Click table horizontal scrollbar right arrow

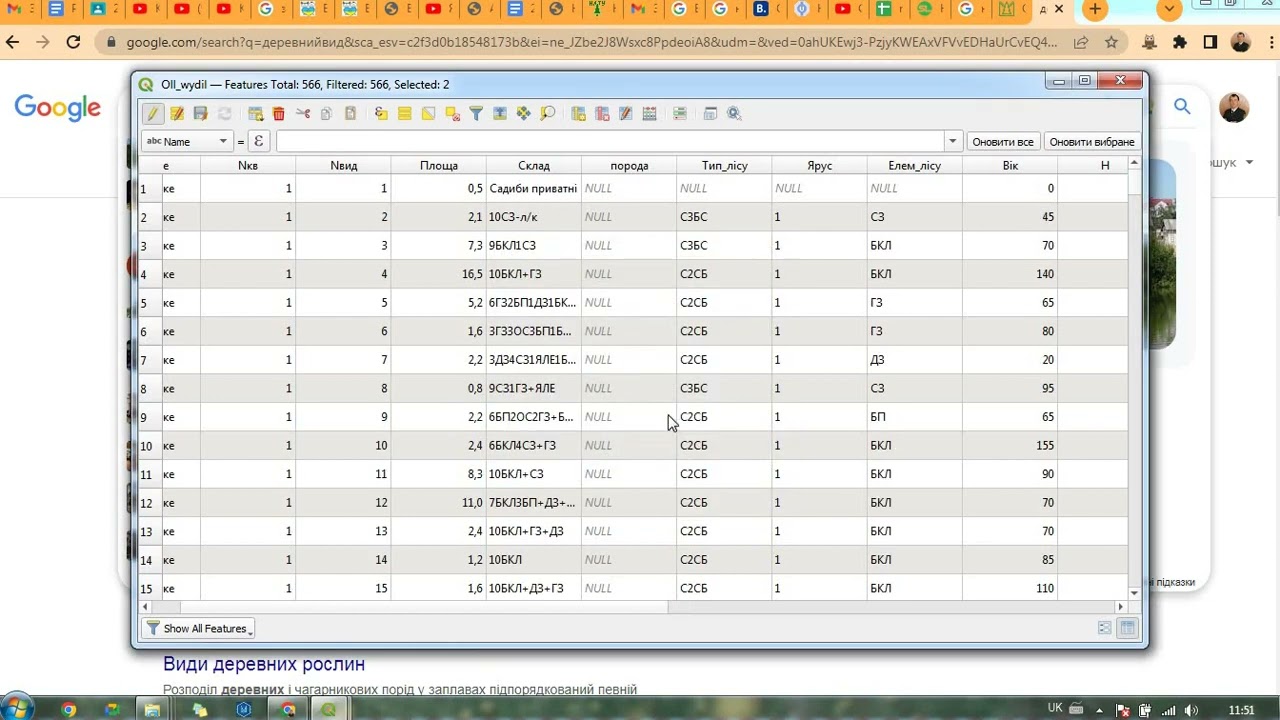1121,606
